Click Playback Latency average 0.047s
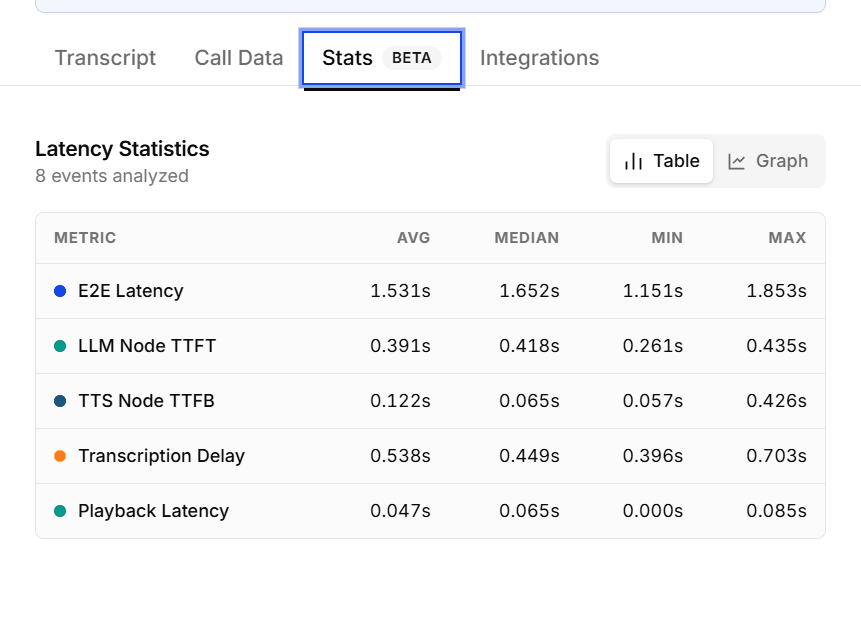The height and width of the screenshot is (617, 861). pos(400,511)
